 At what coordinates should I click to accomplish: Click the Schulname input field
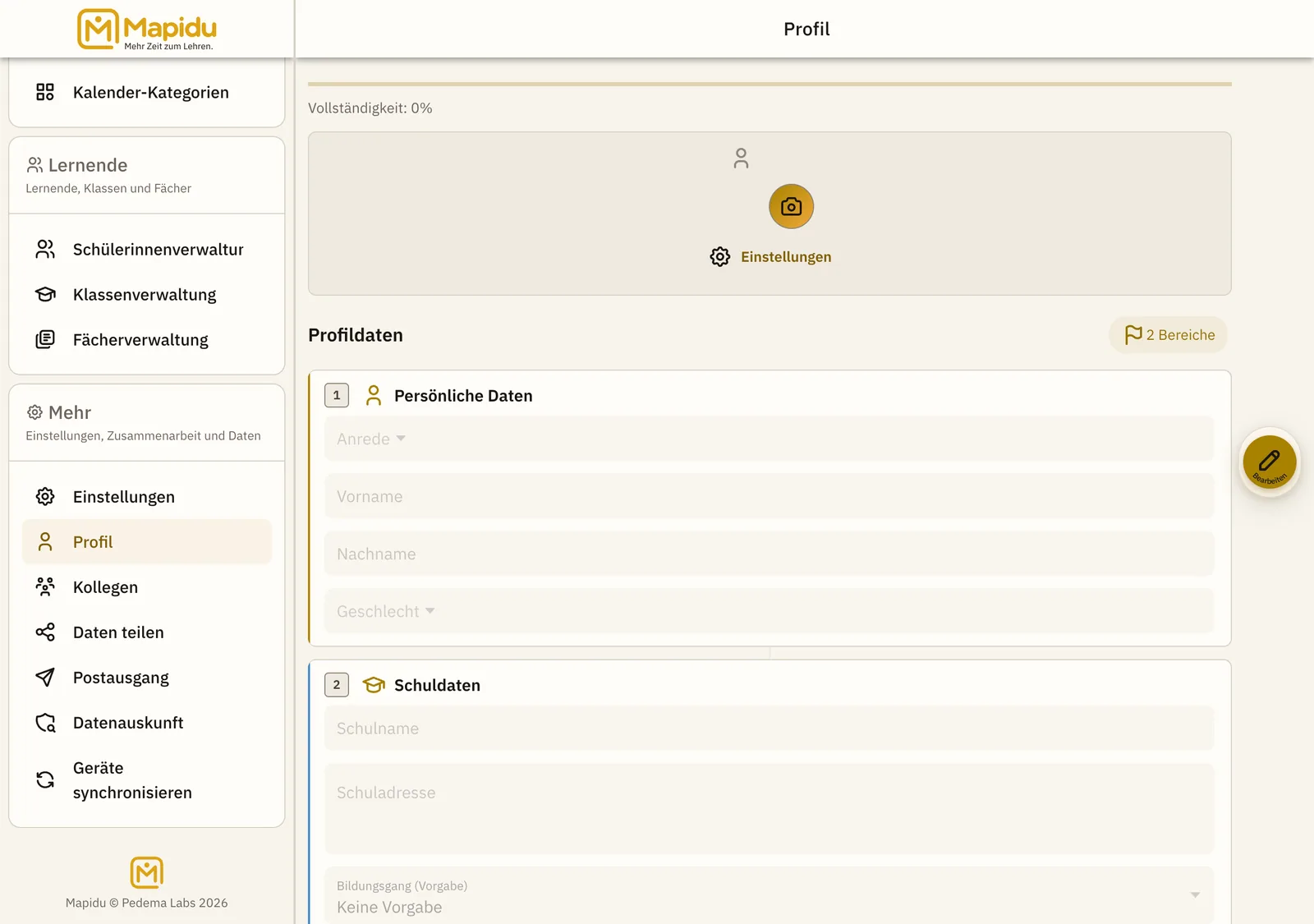(769, 729)
